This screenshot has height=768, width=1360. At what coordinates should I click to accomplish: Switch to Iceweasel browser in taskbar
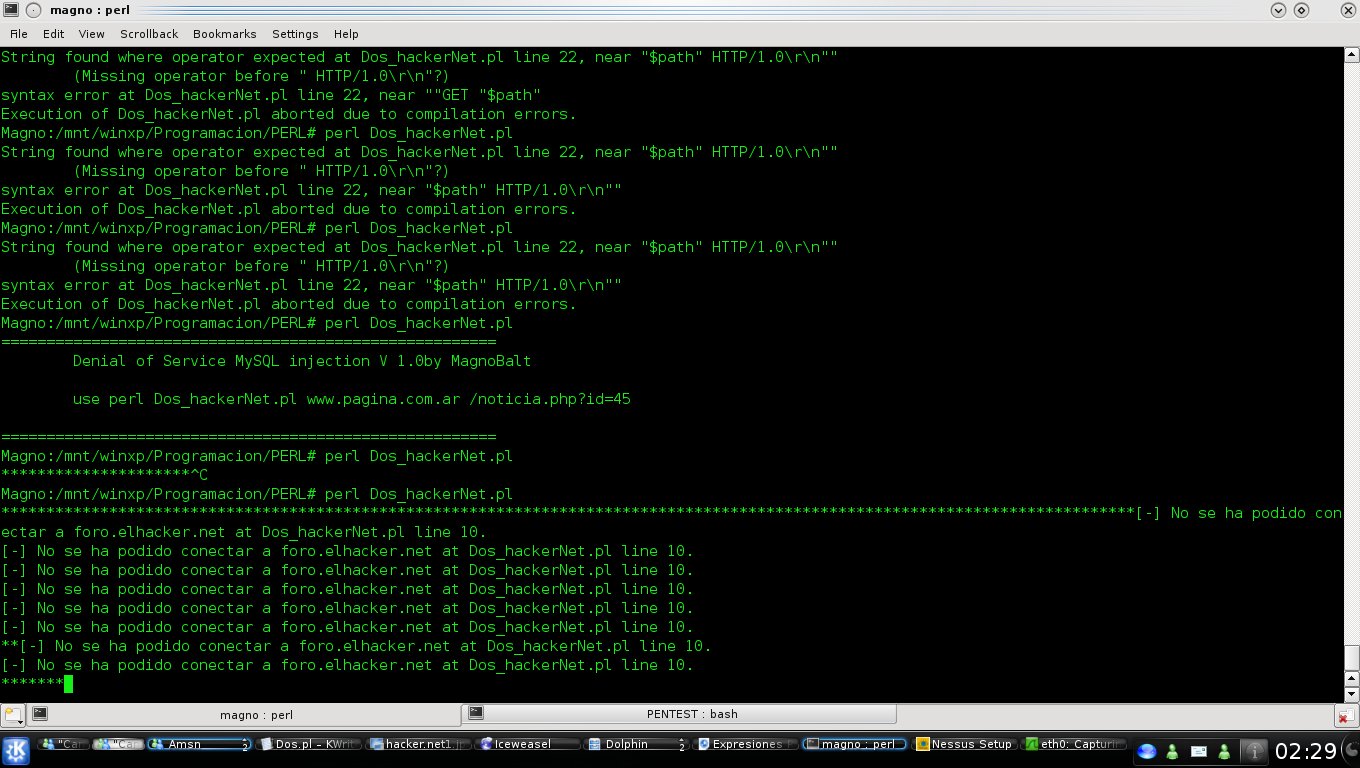[x=529, y=744]
